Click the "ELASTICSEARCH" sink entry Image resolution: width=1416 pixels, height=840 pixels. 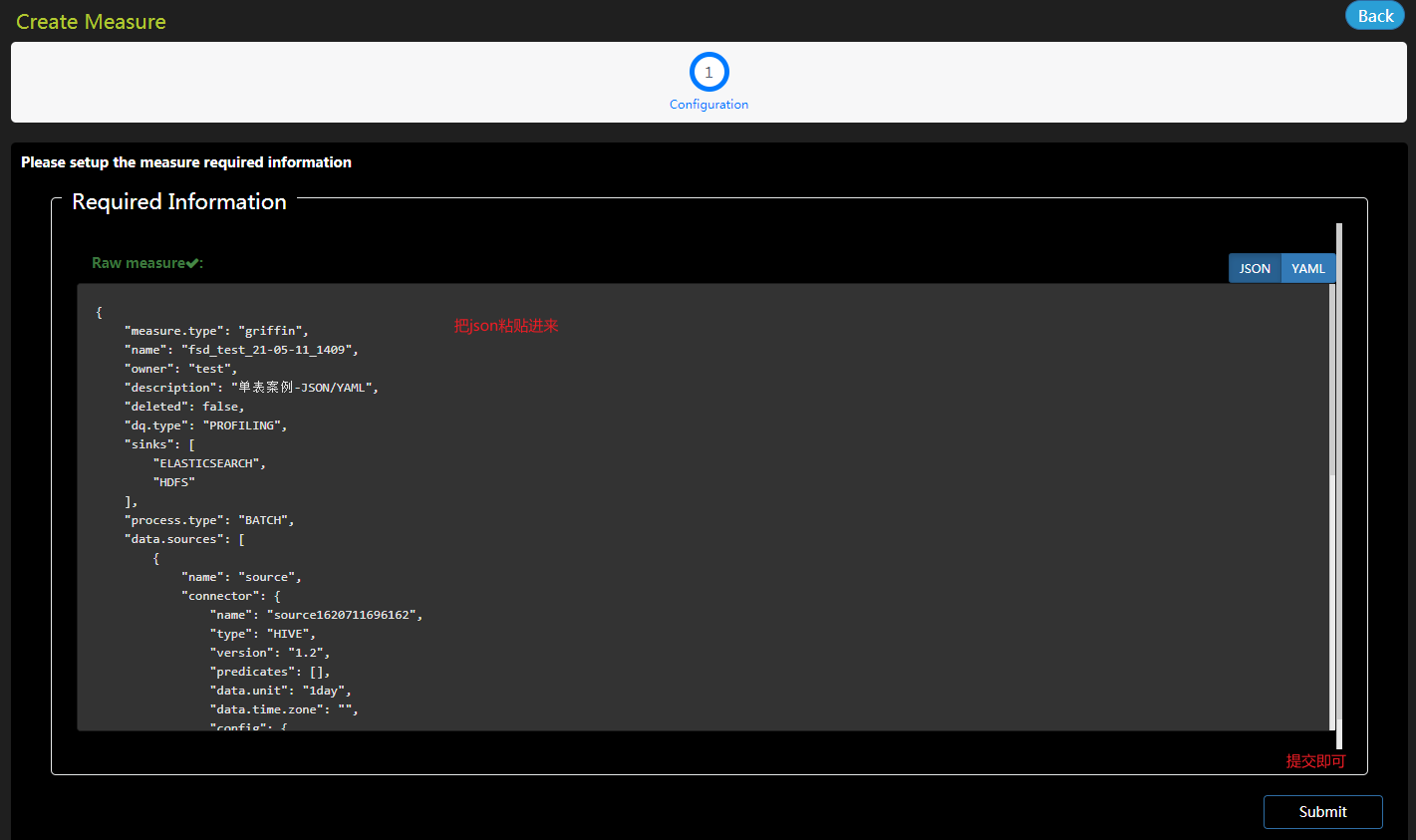209,463
